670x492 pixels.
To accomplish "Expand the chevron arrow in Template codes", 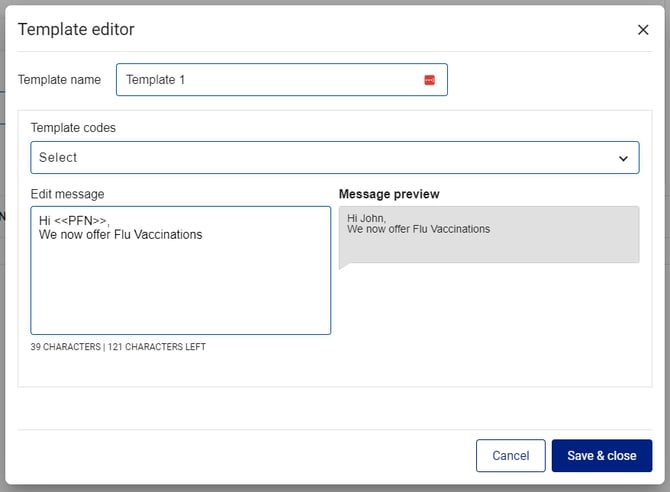I will pyautogui.click(x=623, y=159).
